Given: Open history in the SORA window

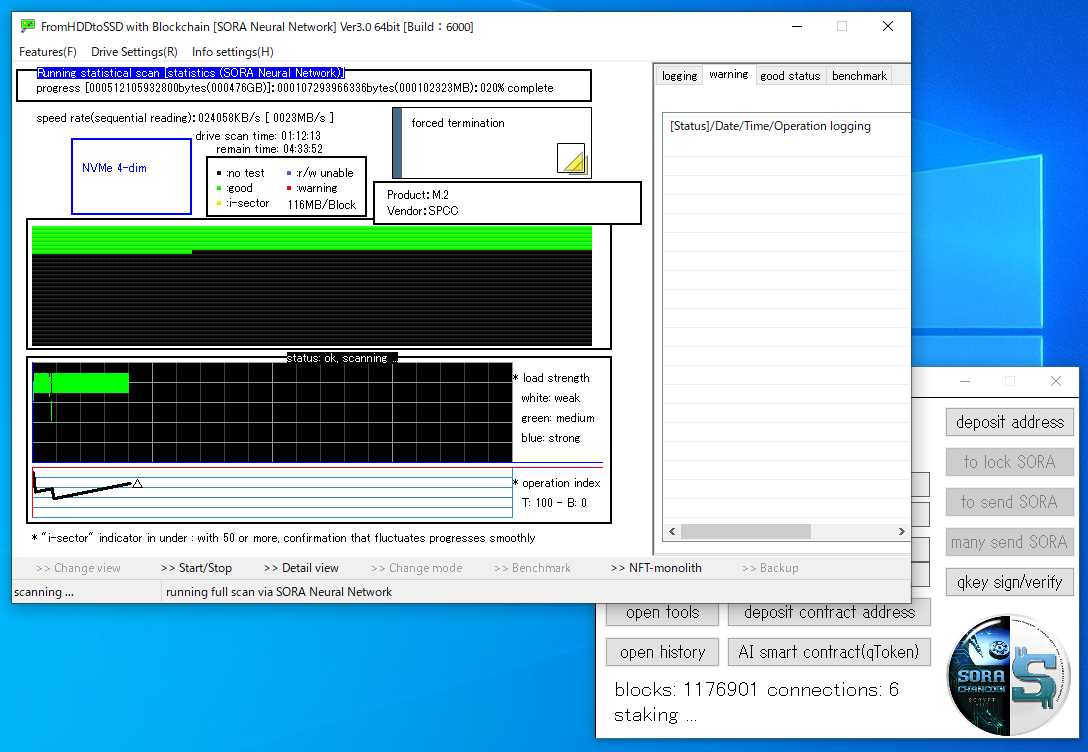Looking at the screenshot, I should 663,652.
